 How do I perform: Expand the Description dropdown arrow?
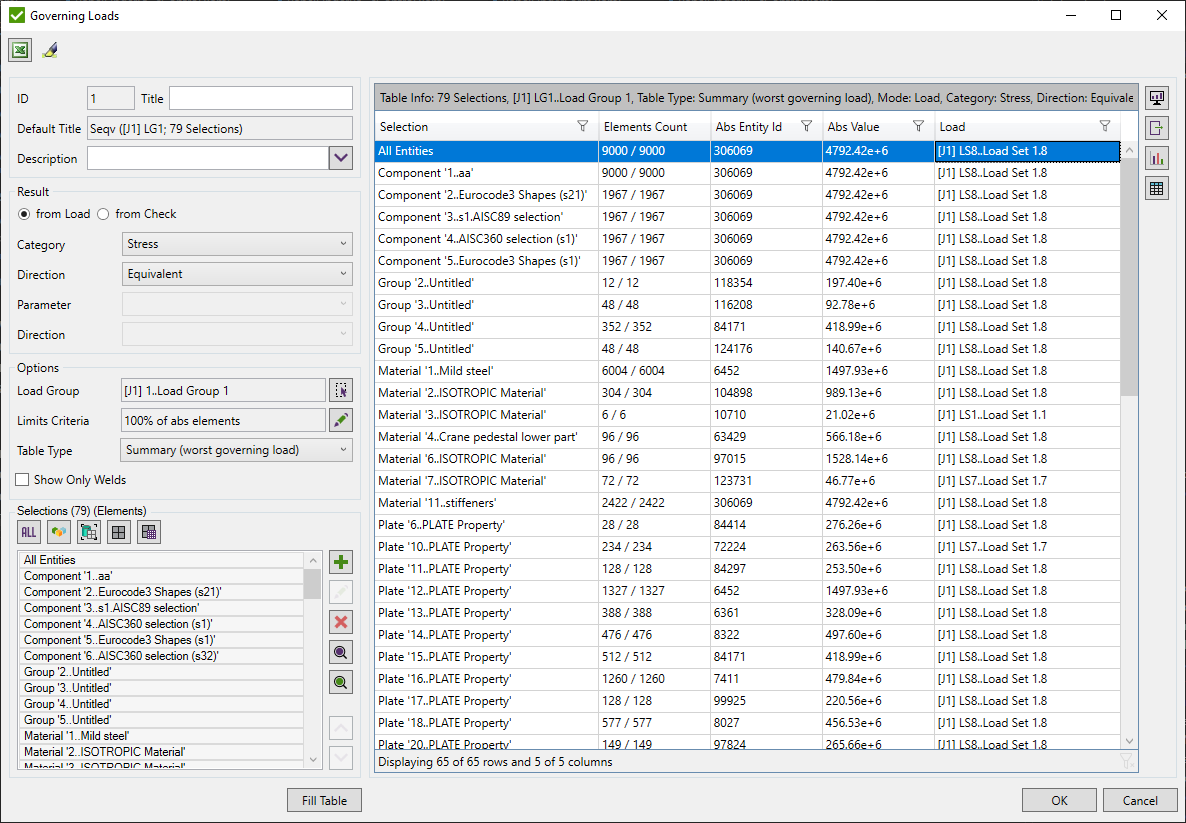coord(341,158)
